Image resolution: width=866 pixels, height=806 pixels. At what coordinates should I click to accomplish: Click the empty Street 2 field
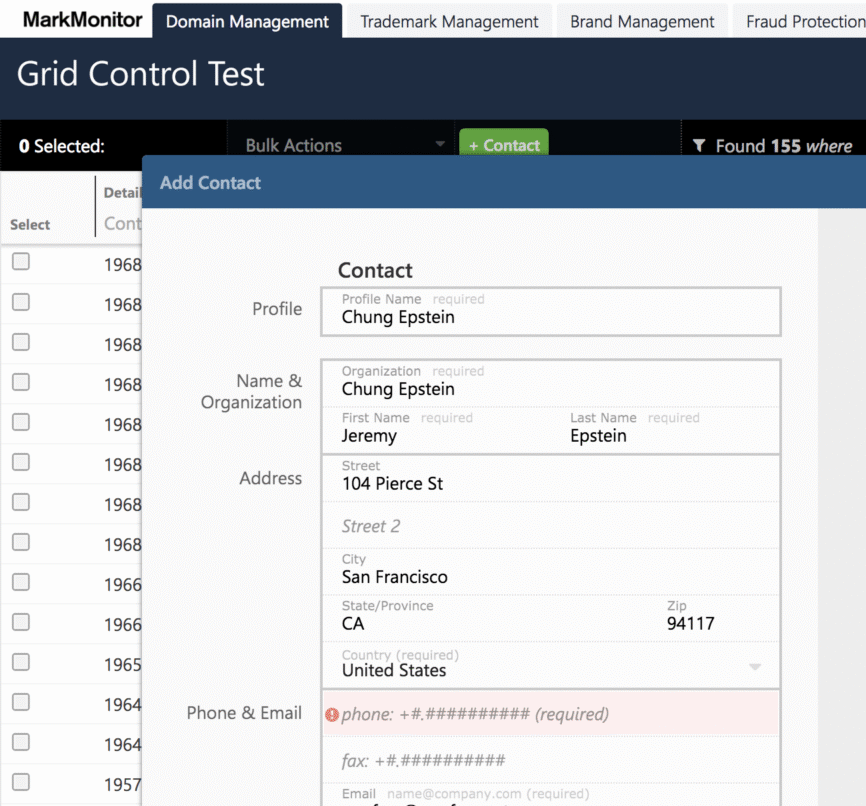tap(550, 526)
